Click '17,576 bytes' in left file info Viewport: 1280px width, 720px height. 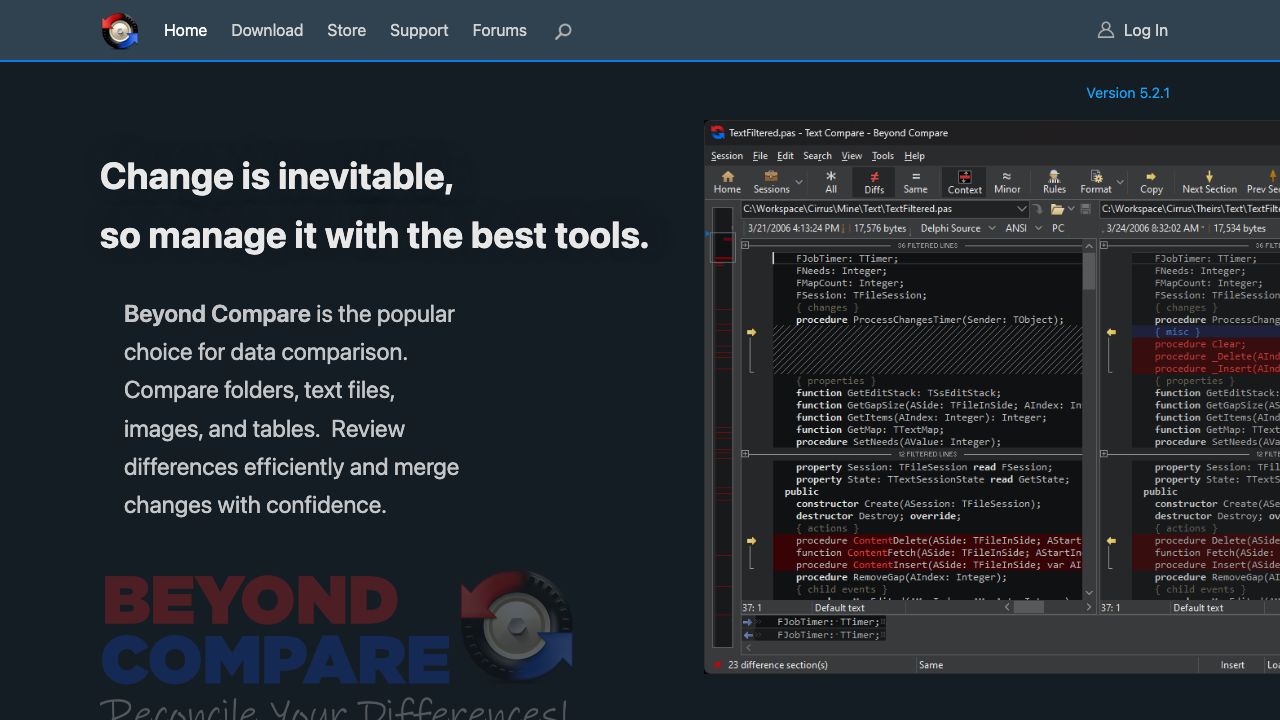[880, 228]
